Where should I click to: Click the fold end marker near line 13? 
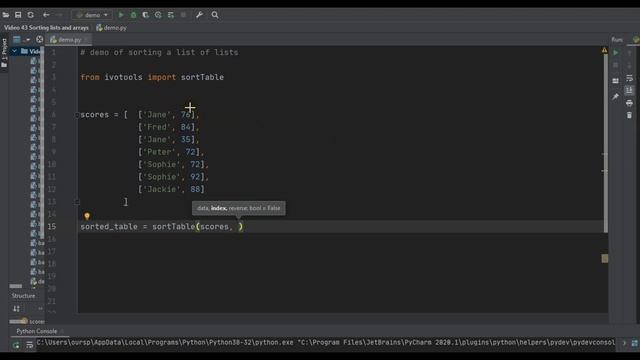77,202
